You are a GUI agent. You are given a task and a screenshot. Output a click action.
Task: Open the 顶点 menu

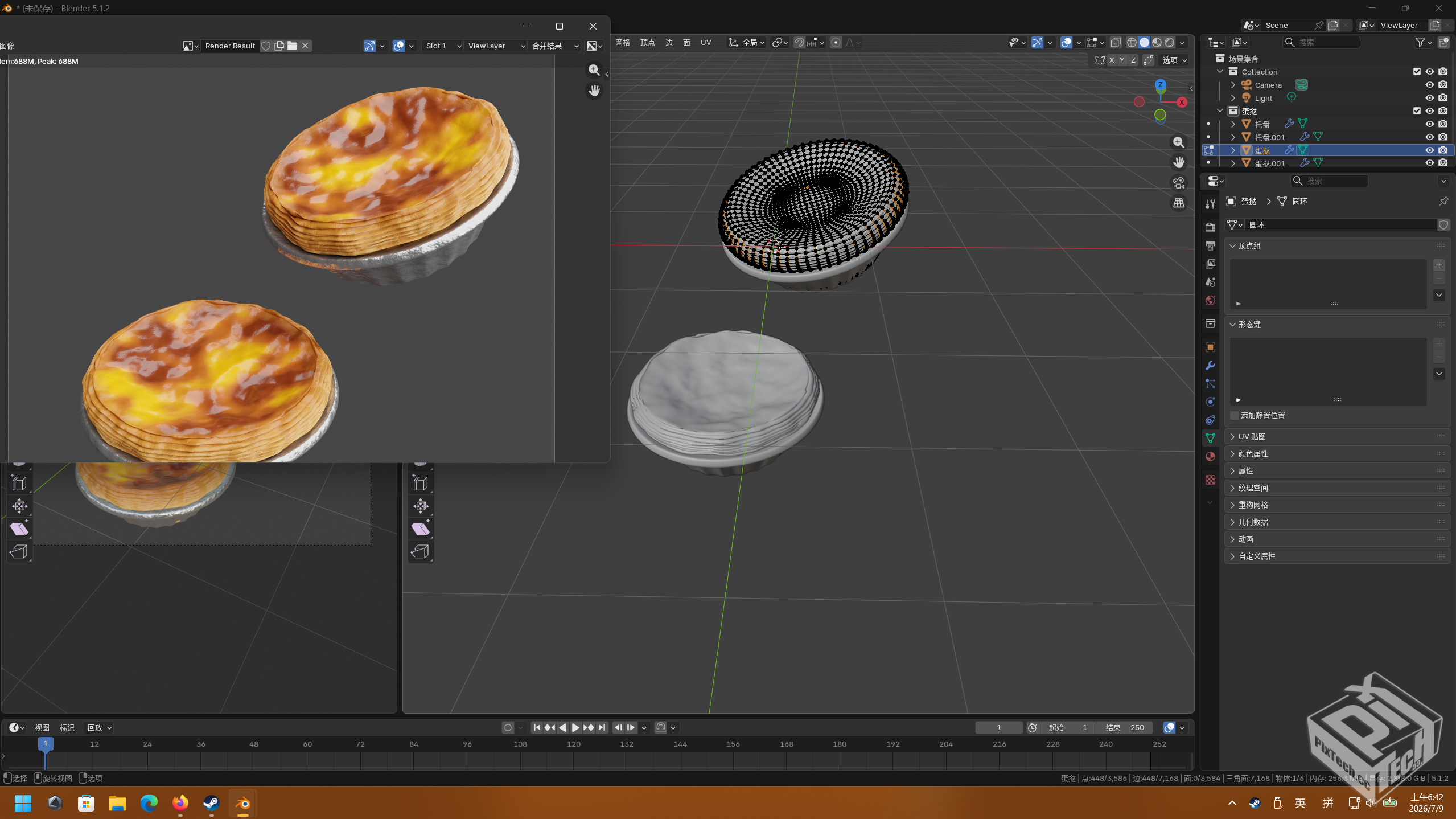pos(648,43)
